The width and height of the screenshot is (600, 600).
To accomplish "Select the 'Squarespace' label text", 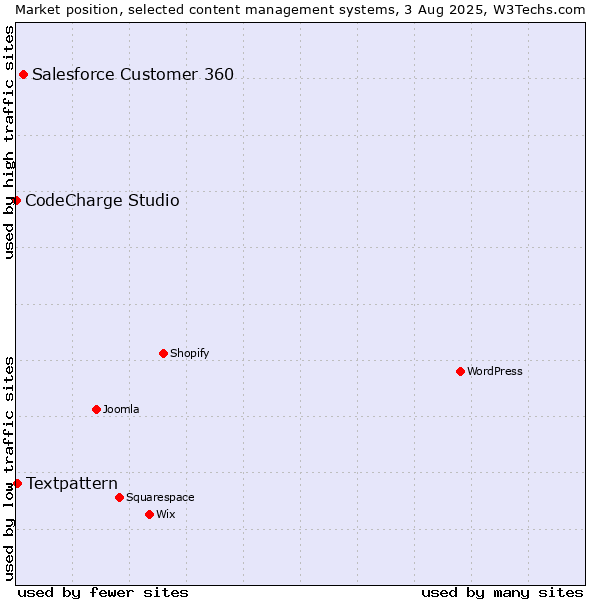I will click(160, 497).
